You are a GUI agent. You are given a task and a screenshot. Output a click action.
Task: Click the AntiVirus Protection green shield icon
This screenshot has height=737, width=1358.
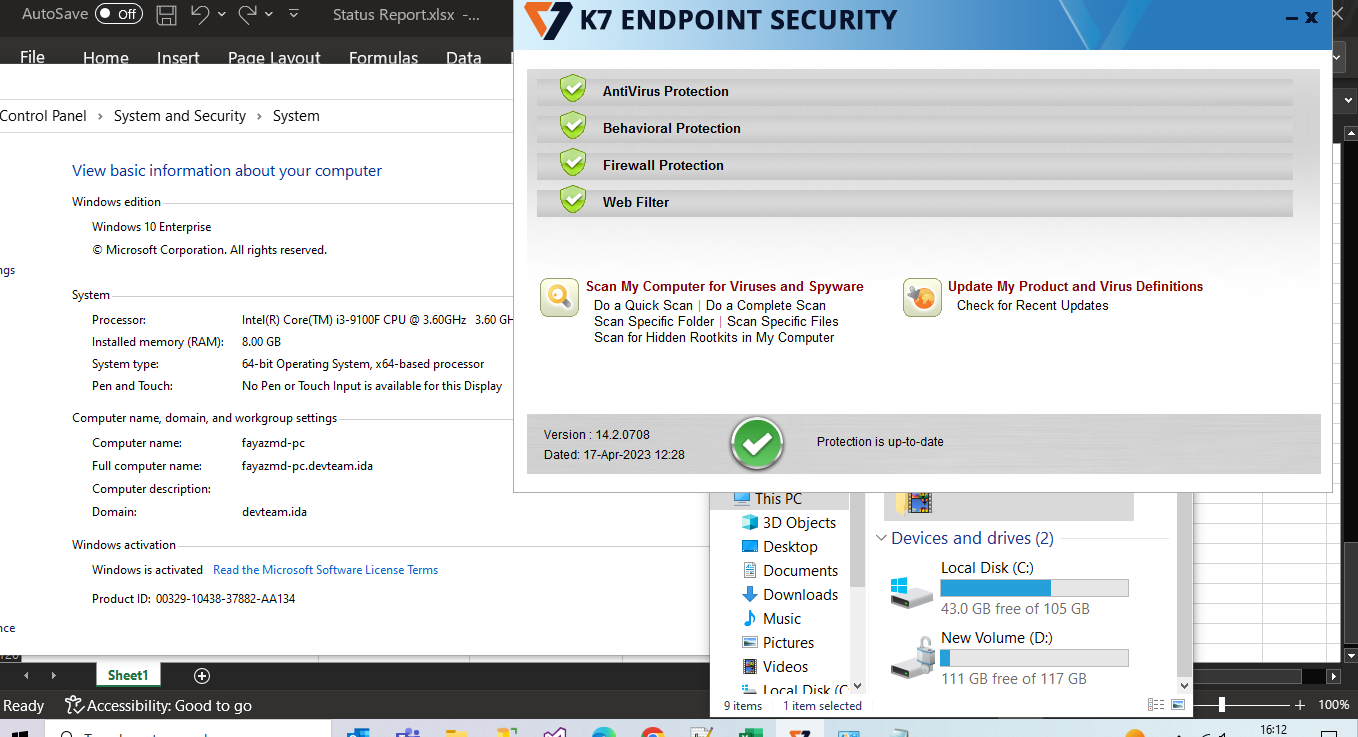(573, 89)
